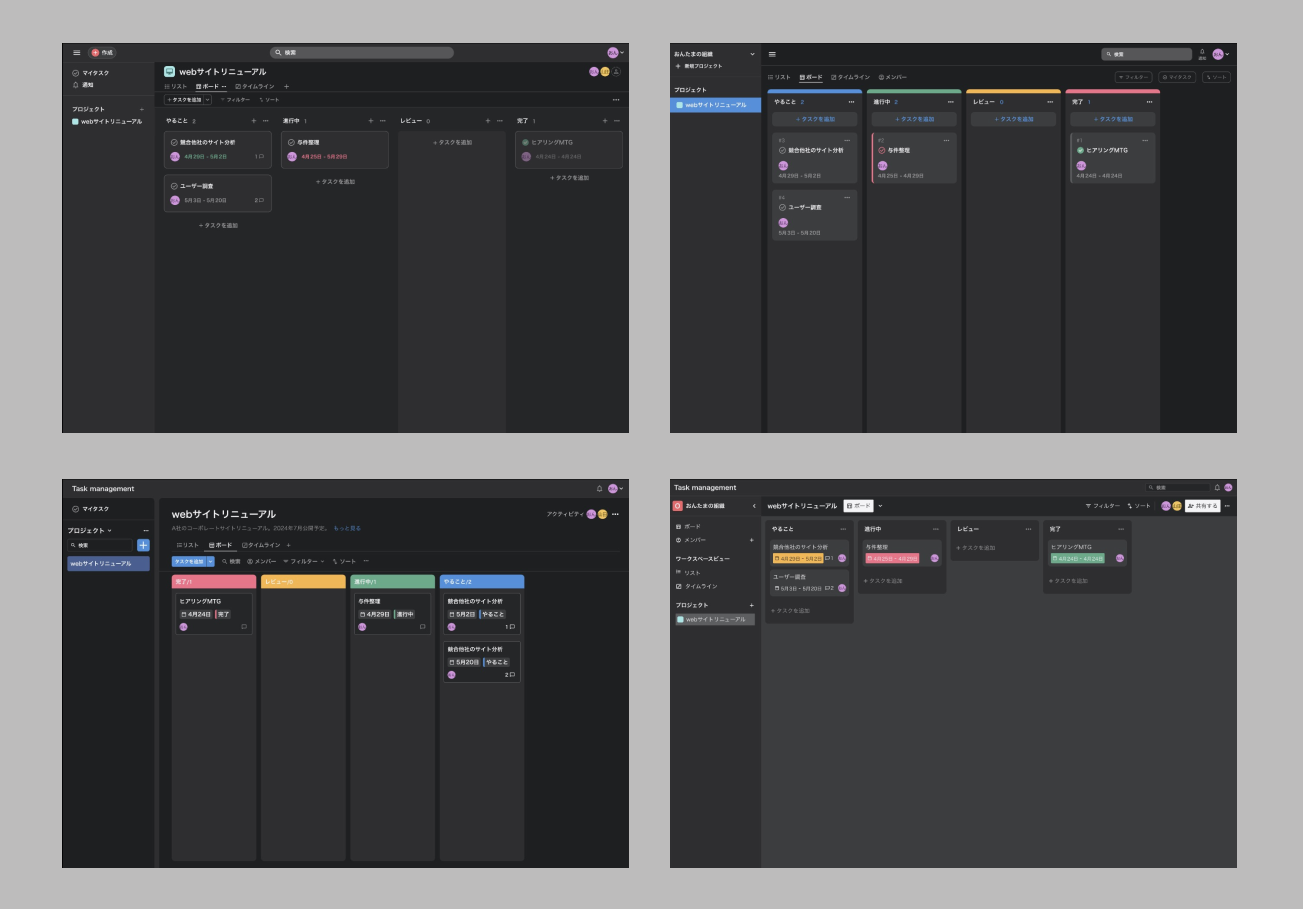Open ellipsis beside プロジェクト in bottom-left mockup sidebar

tap(146, 530)
